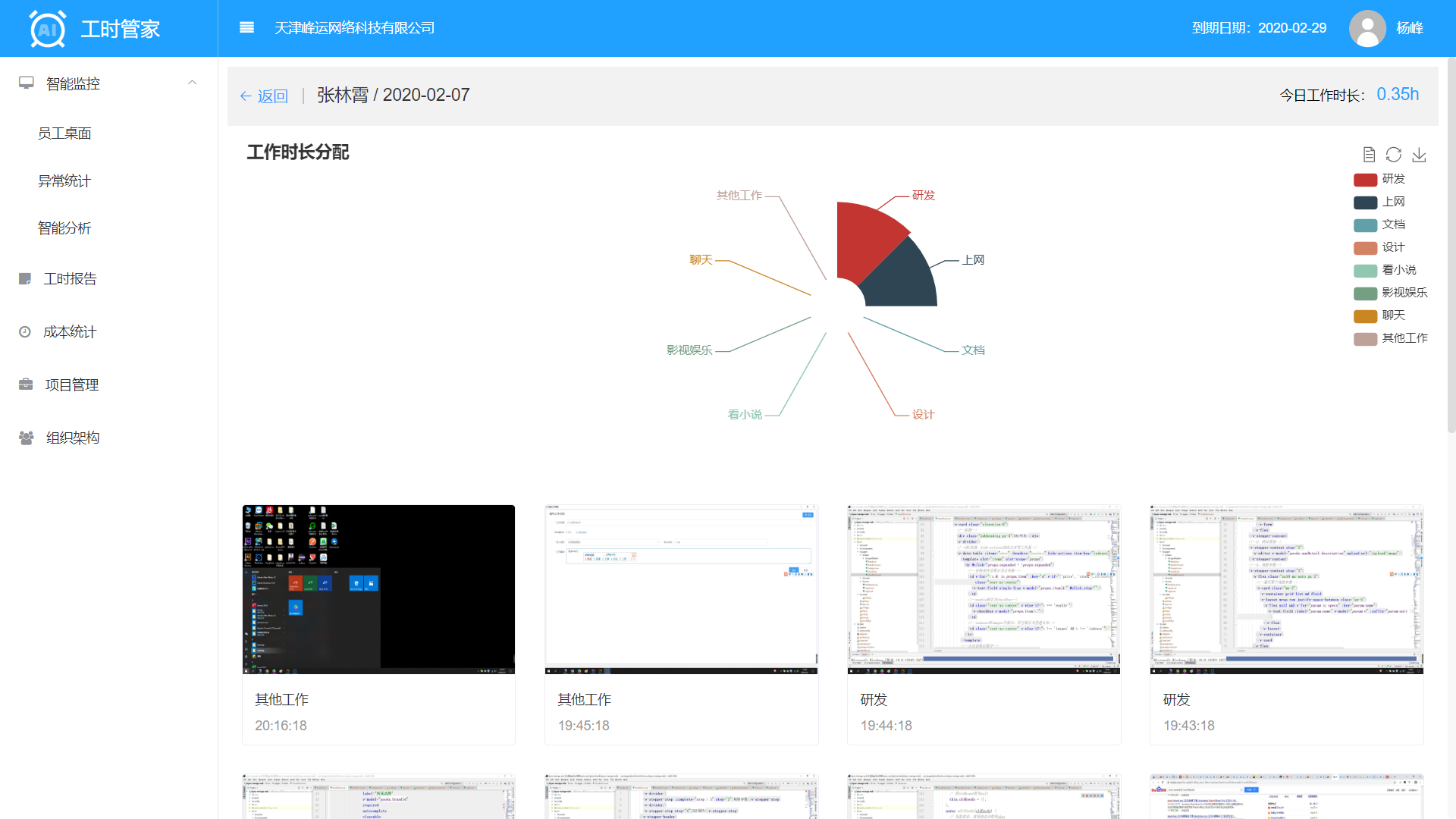Open chart data view icon
The image size is (1456, 819).
1369,155
